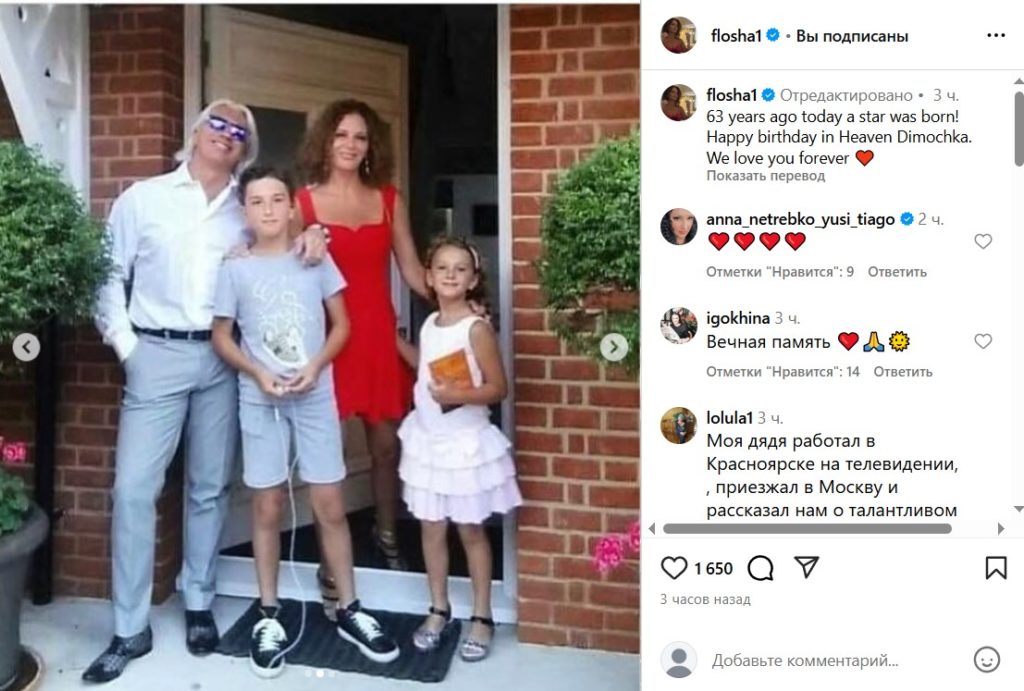Open flosha1 profile from header username
The image size is (1024, 691).
[736, 36]
